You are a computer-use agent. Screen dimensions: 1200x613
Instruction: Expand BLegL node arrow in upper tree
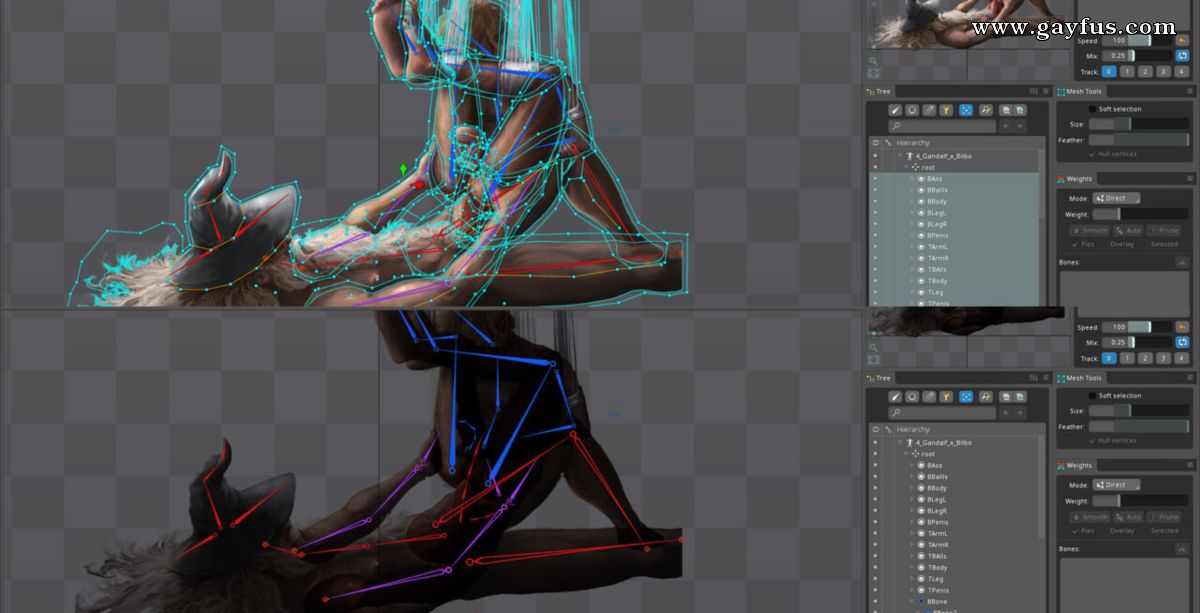pos(913,213)
